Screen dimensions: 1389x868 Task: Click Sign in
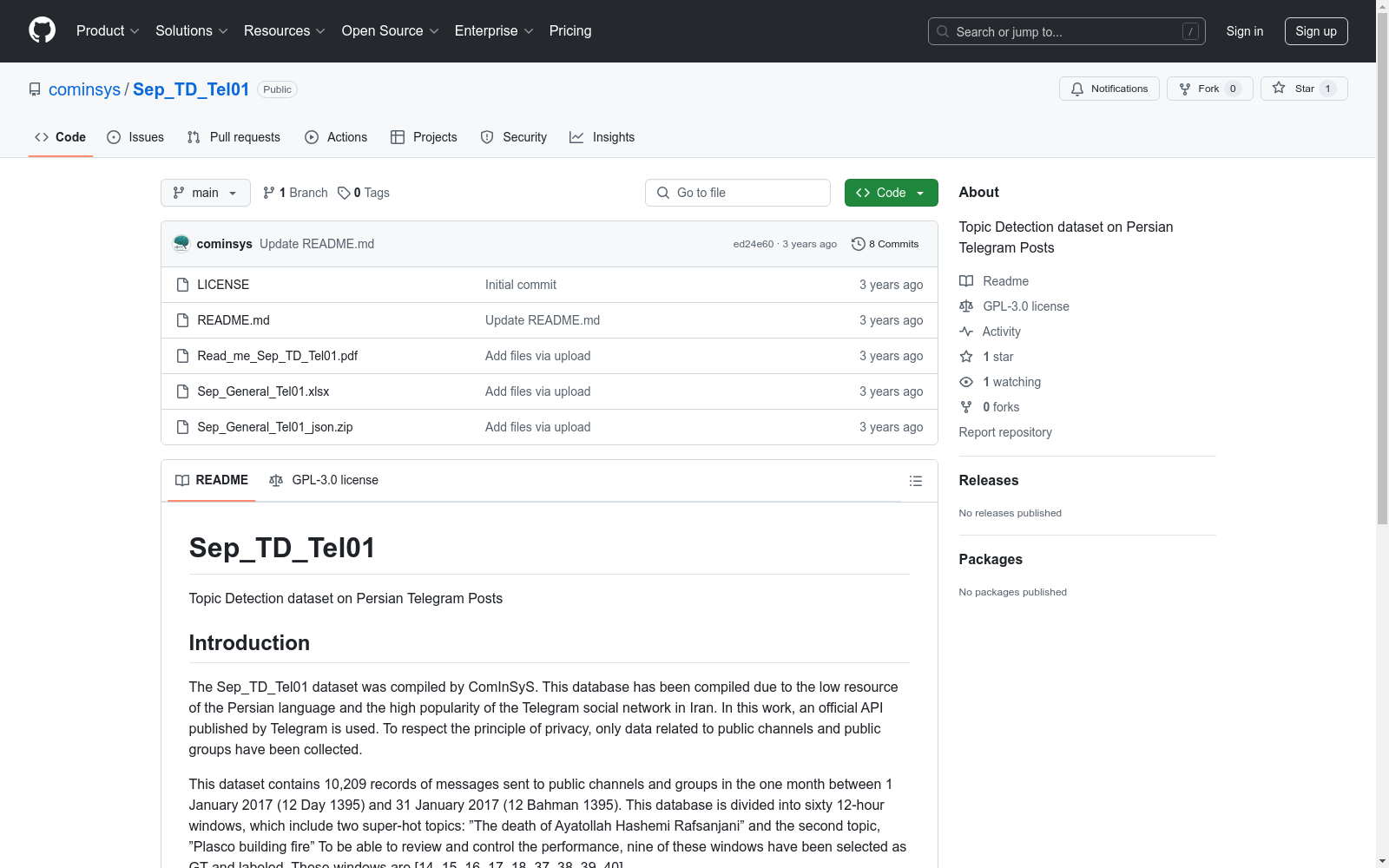point(1245,31)
